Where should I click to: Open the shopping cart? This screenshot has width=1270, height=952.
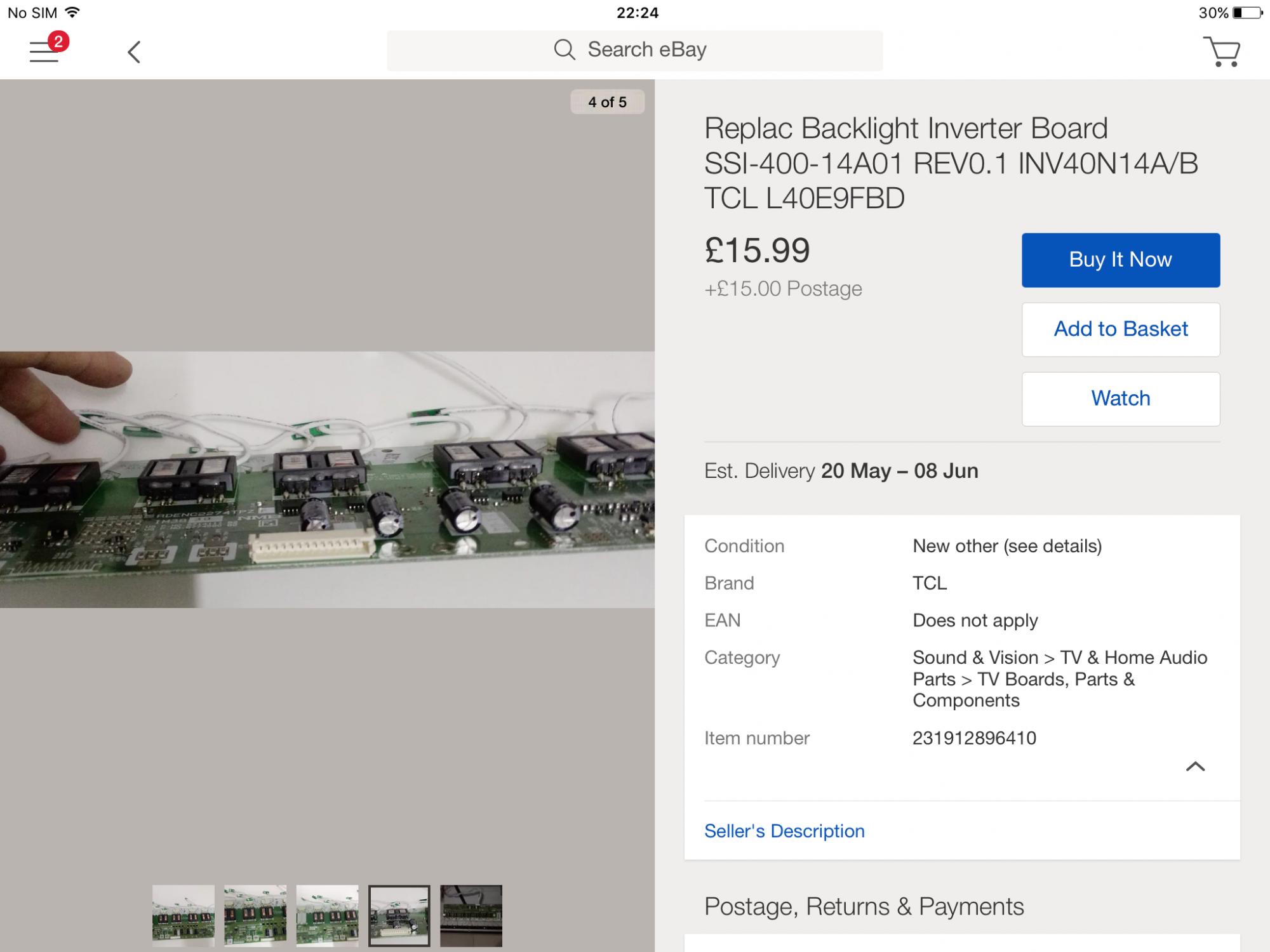tap(1222, 51)
